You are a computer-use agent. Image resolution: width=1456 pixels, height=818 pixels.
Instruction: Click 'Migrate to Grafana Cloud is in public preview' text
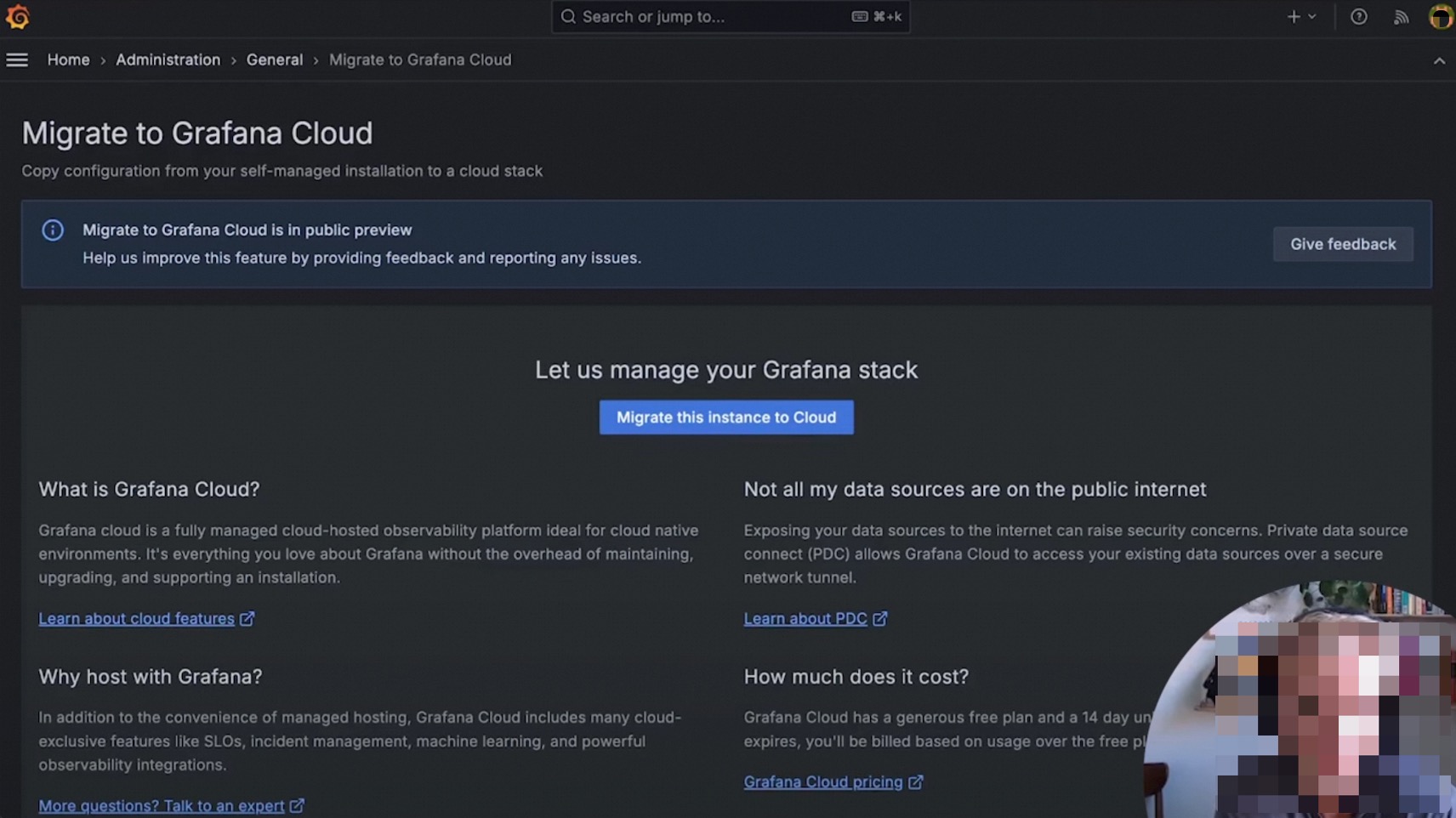[247, 230]
